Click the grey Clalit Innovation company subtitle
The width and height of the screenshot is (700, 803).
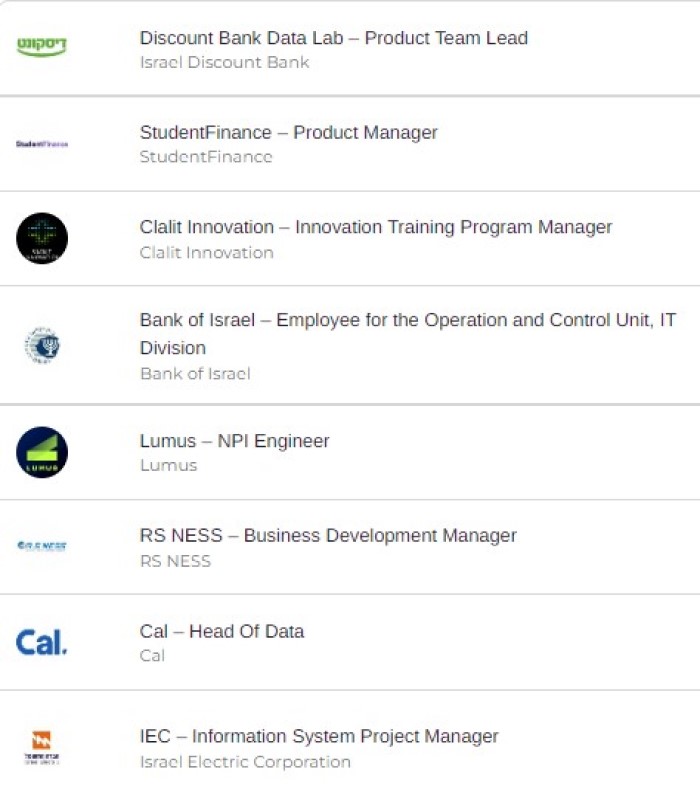207,253
